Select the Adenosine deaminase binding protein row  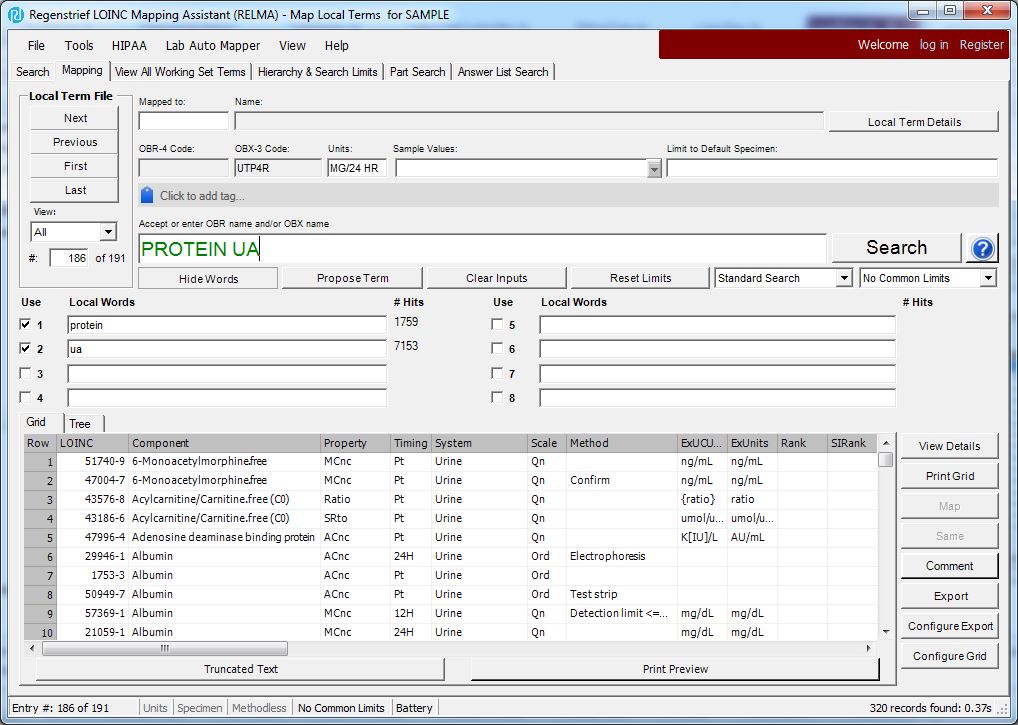click(451, 537)
